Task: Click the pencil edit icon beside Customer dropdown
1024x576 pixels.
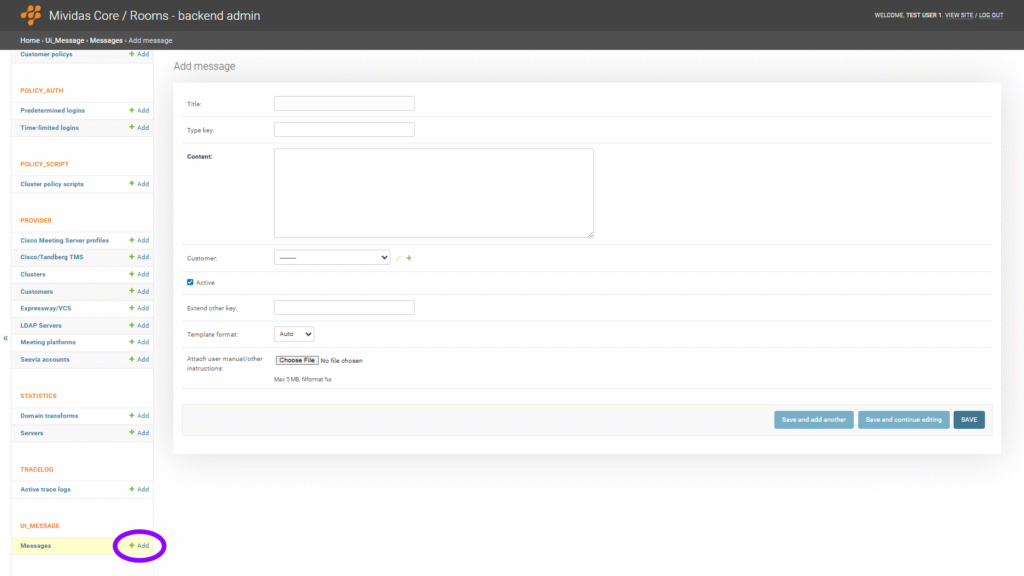Action: coord(398,258)
